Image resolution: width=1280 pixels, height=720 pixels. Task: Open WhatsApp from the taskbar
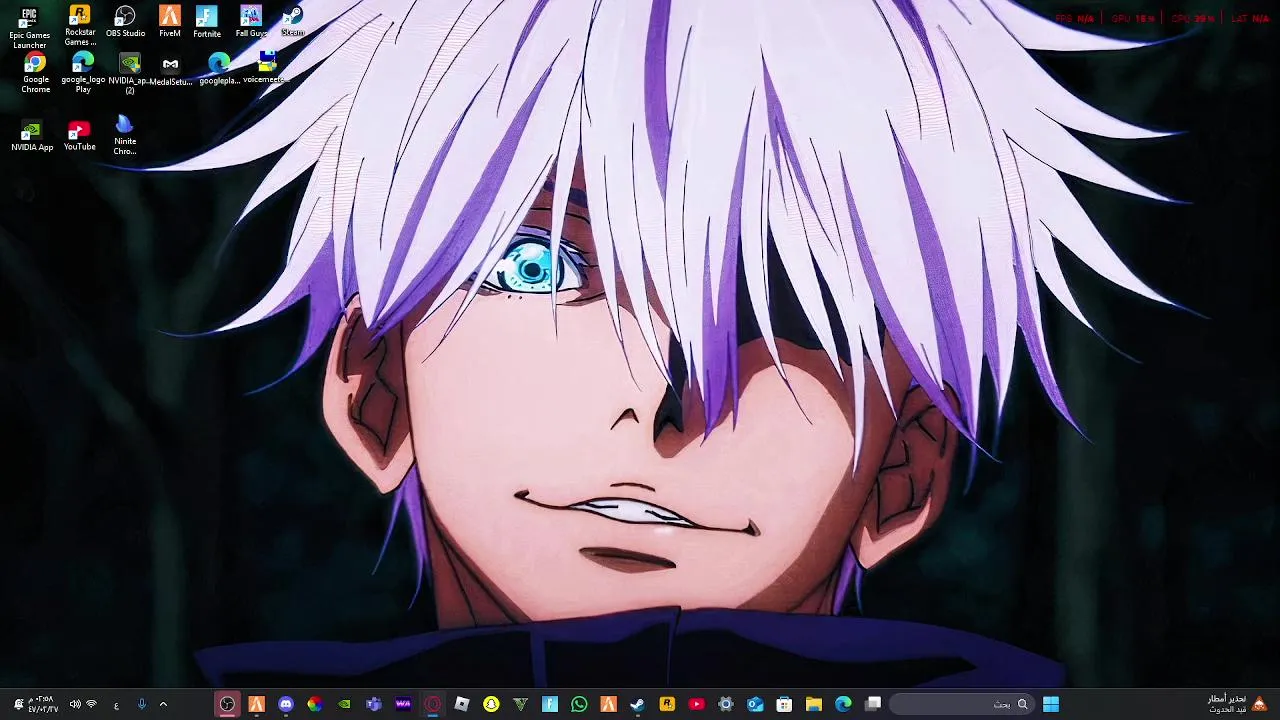(579, 704)
